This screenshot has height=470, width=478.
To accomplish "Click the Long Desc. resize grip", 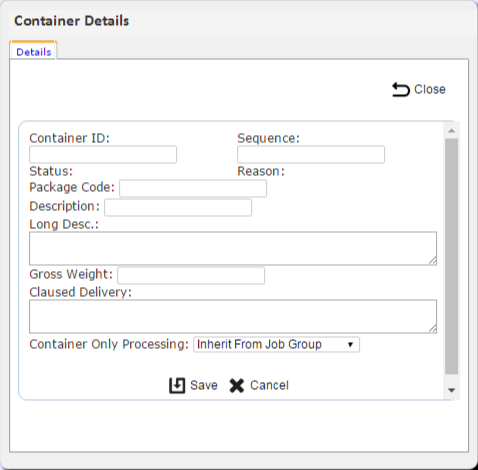I will click(x=432, y=261).
